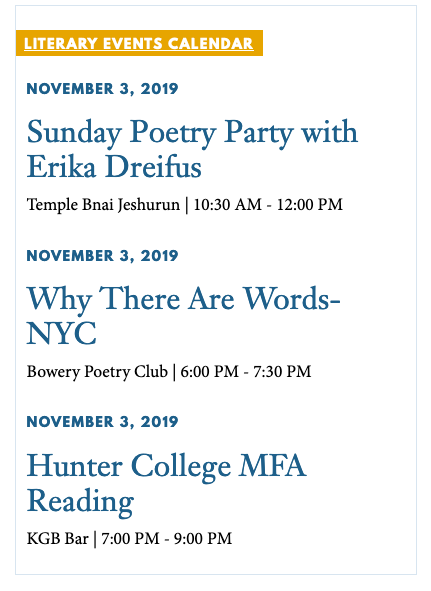This screenshot has width=431, height=591.
Task: Click the words Why There Are
Action: (130, 299)
